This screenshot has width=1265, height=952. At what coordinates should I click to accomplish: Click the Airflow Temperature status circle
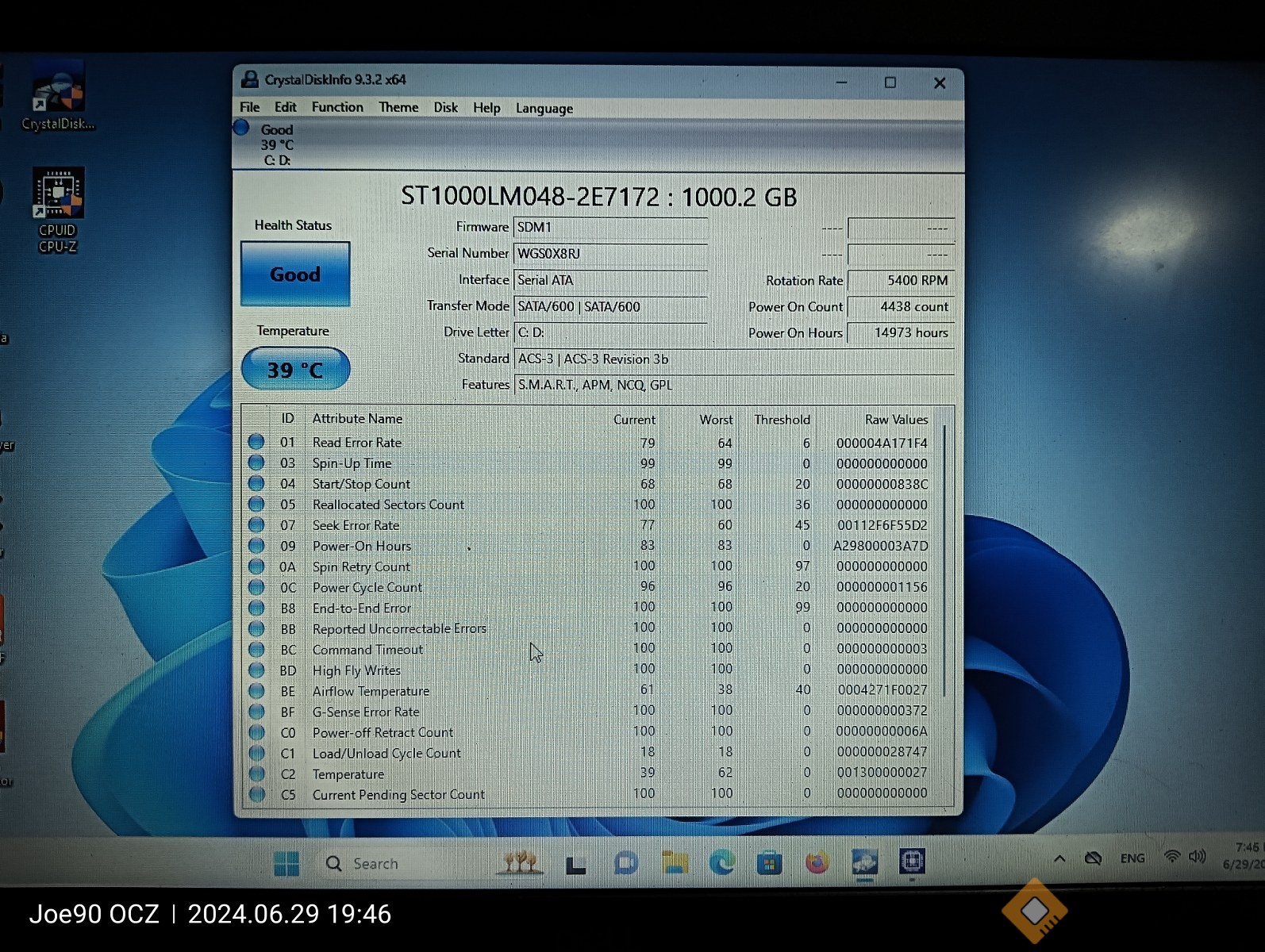point(256,690)
